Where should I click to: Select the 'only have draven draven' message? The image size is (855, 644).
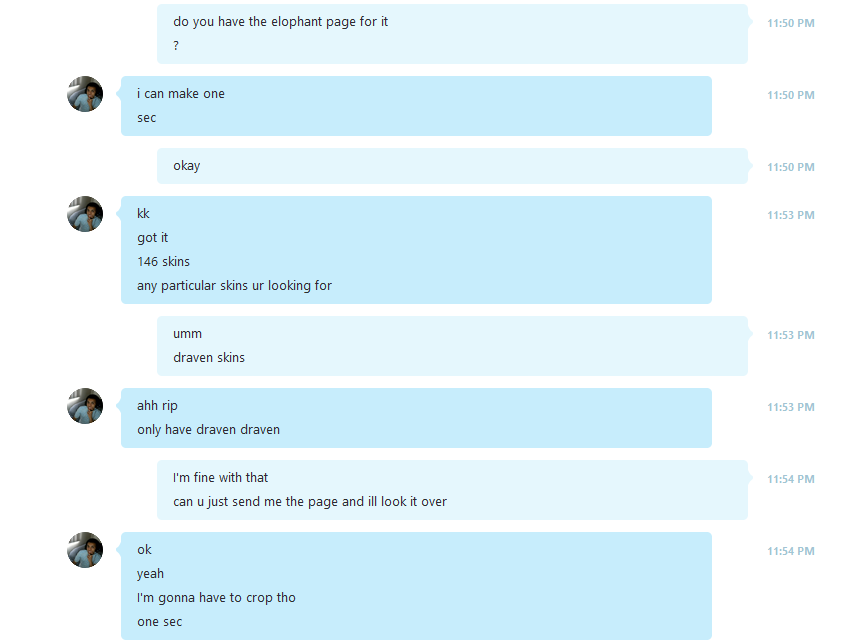click(208, 430)
